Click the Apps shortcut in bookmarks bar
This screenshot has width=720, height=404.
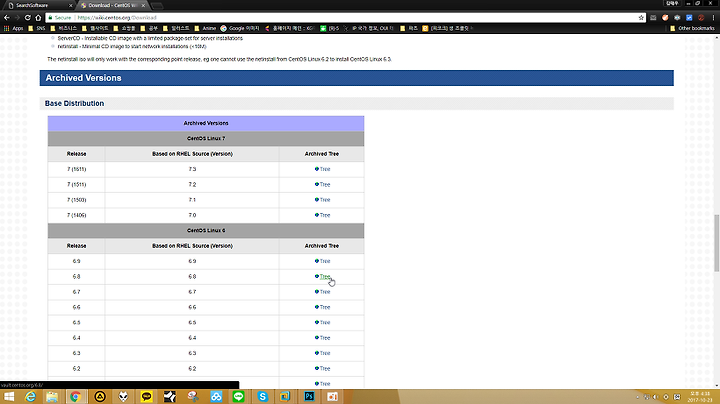point(13,28)
